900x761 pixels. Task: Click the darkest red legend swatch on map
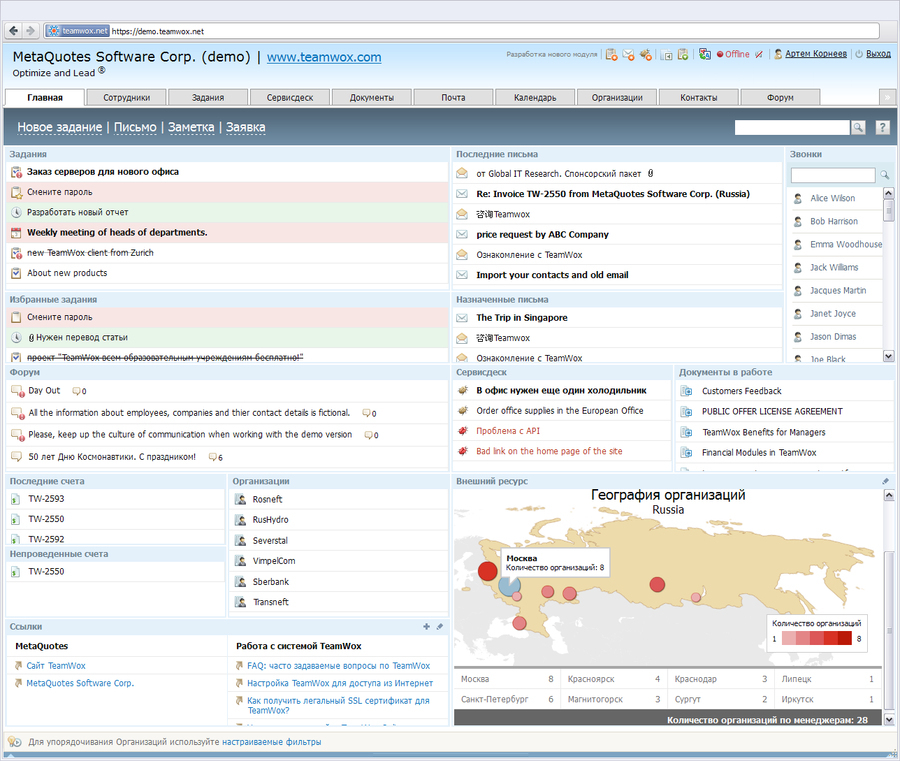(845, 638)
